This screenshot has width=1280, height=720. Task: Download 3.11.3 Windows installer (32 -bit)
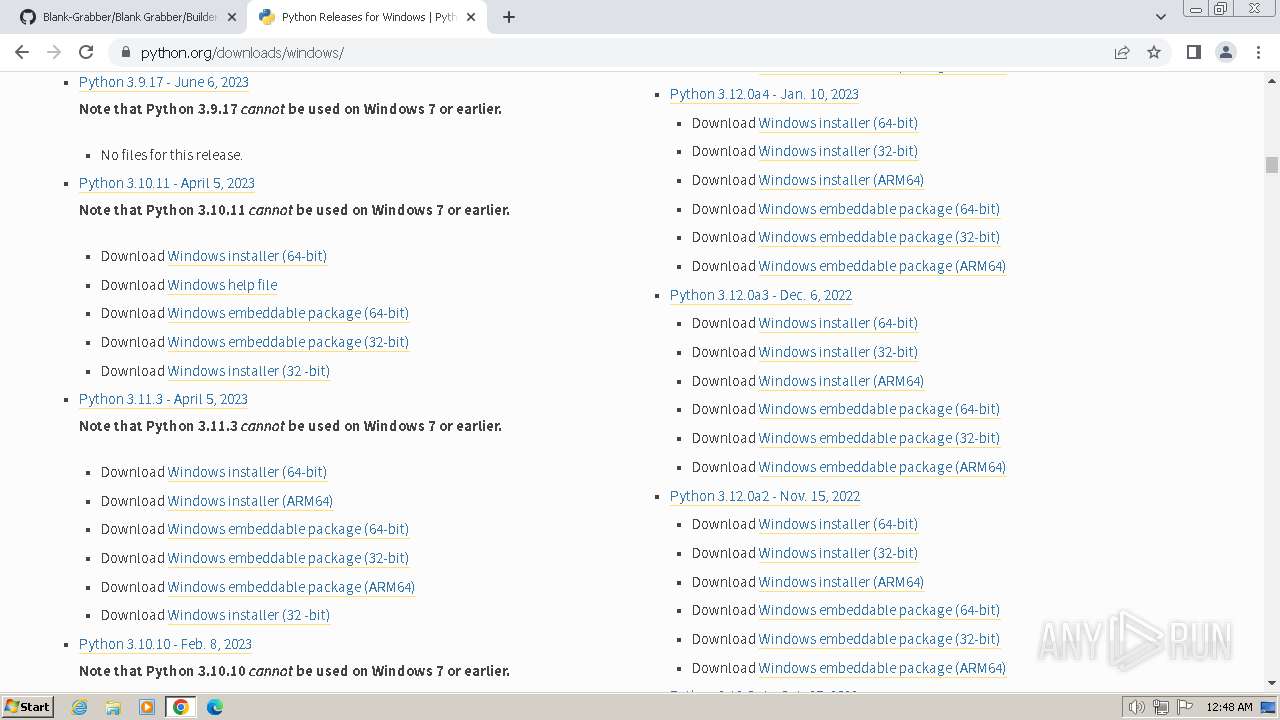tap(249, 615)
